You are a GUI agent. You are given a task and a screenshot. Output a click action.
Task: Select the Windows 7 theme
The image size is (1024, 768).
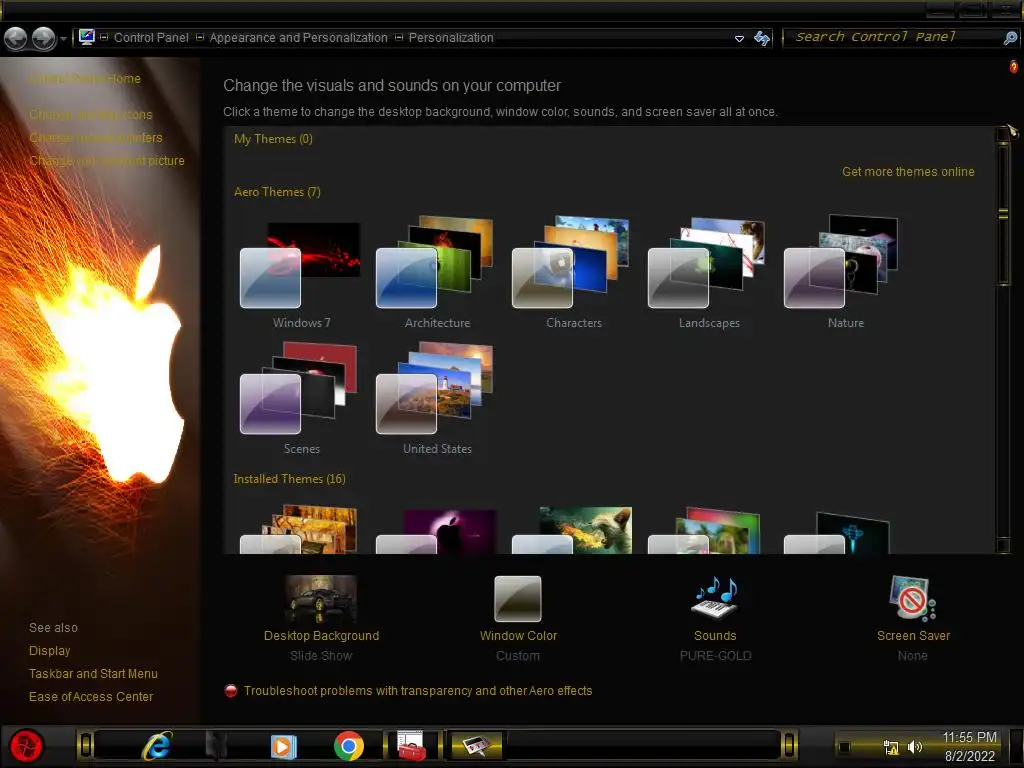tap(301, 275)
